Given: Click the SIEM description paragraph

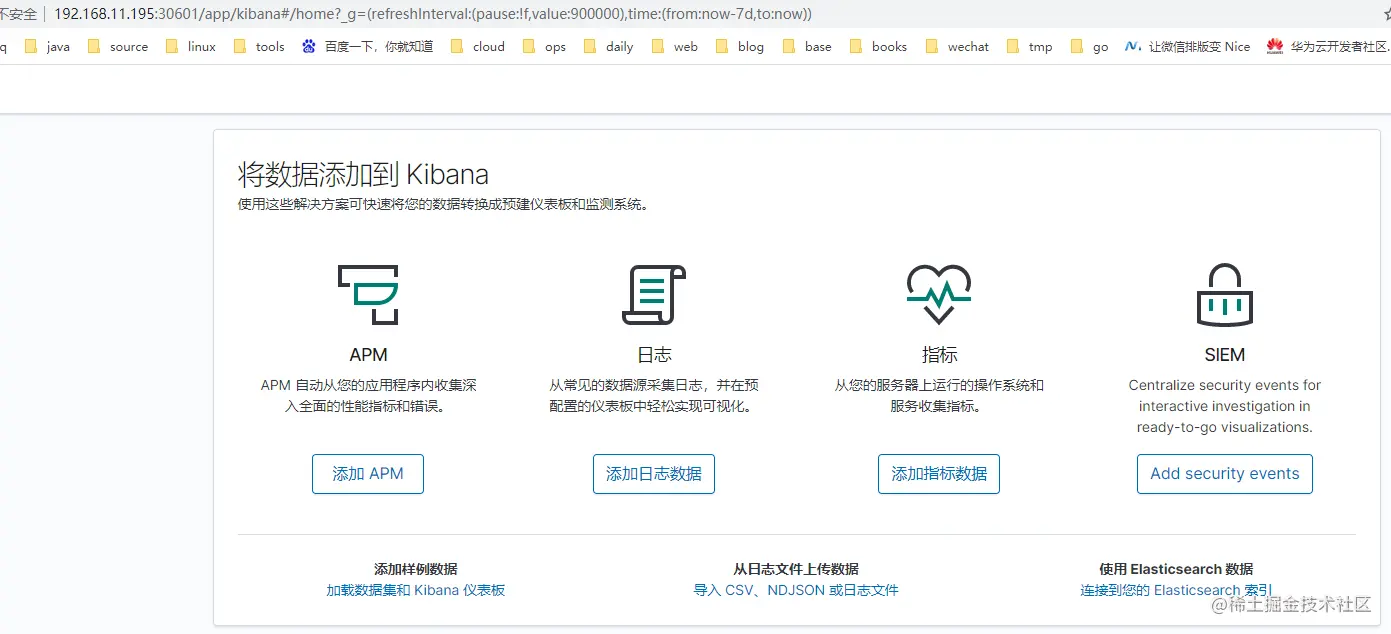Looking at the screenshot, I should (1225, 406).
